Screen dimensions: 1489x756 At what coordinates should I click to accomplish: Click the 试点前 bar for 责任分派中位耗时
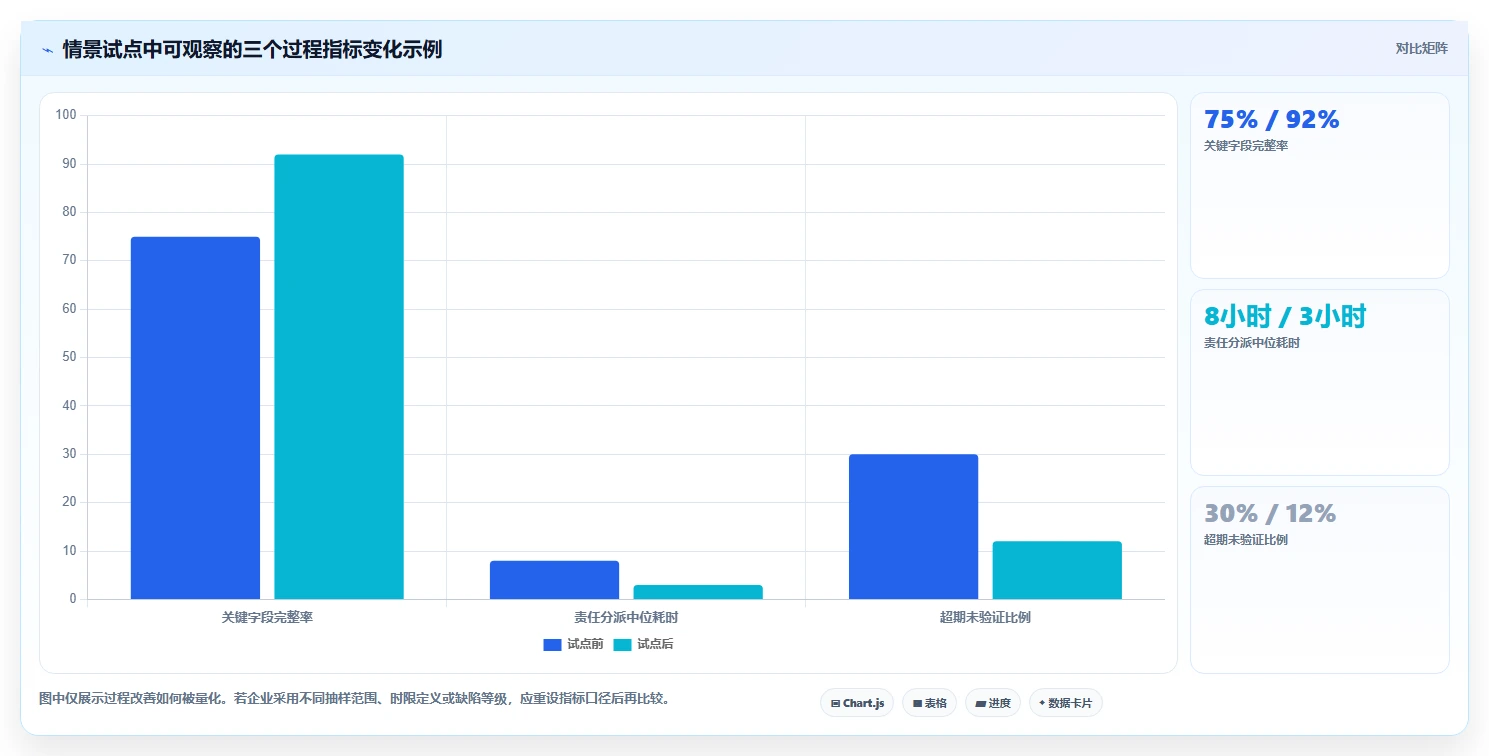(x=554, y=580)
